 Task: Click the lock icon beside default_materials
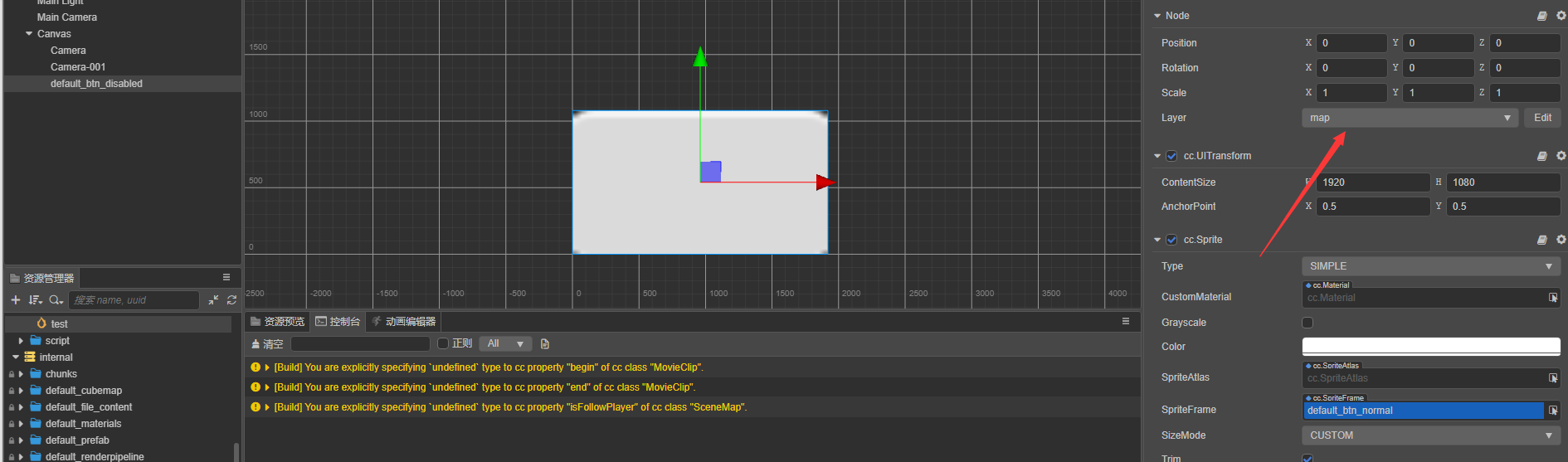click(12, 424)
